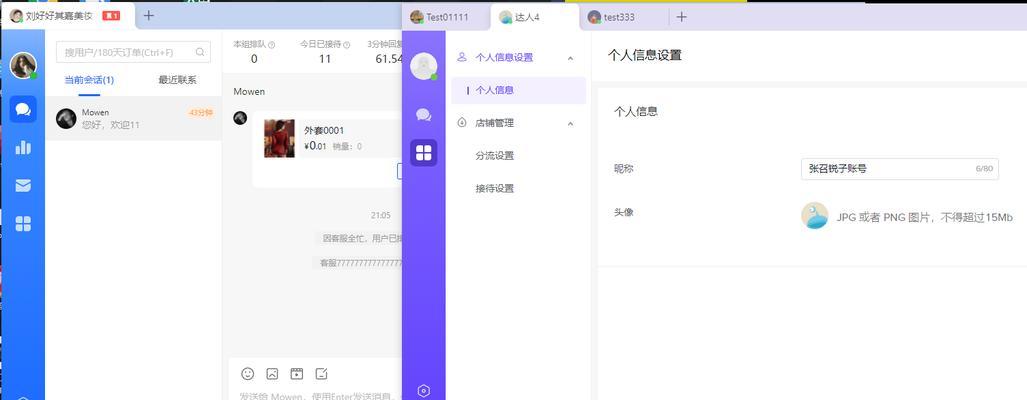Click the send image icon in the chat toolbar
This screenshot has height=400, width=1027.
pyautogui.click(x=272, y=374)
